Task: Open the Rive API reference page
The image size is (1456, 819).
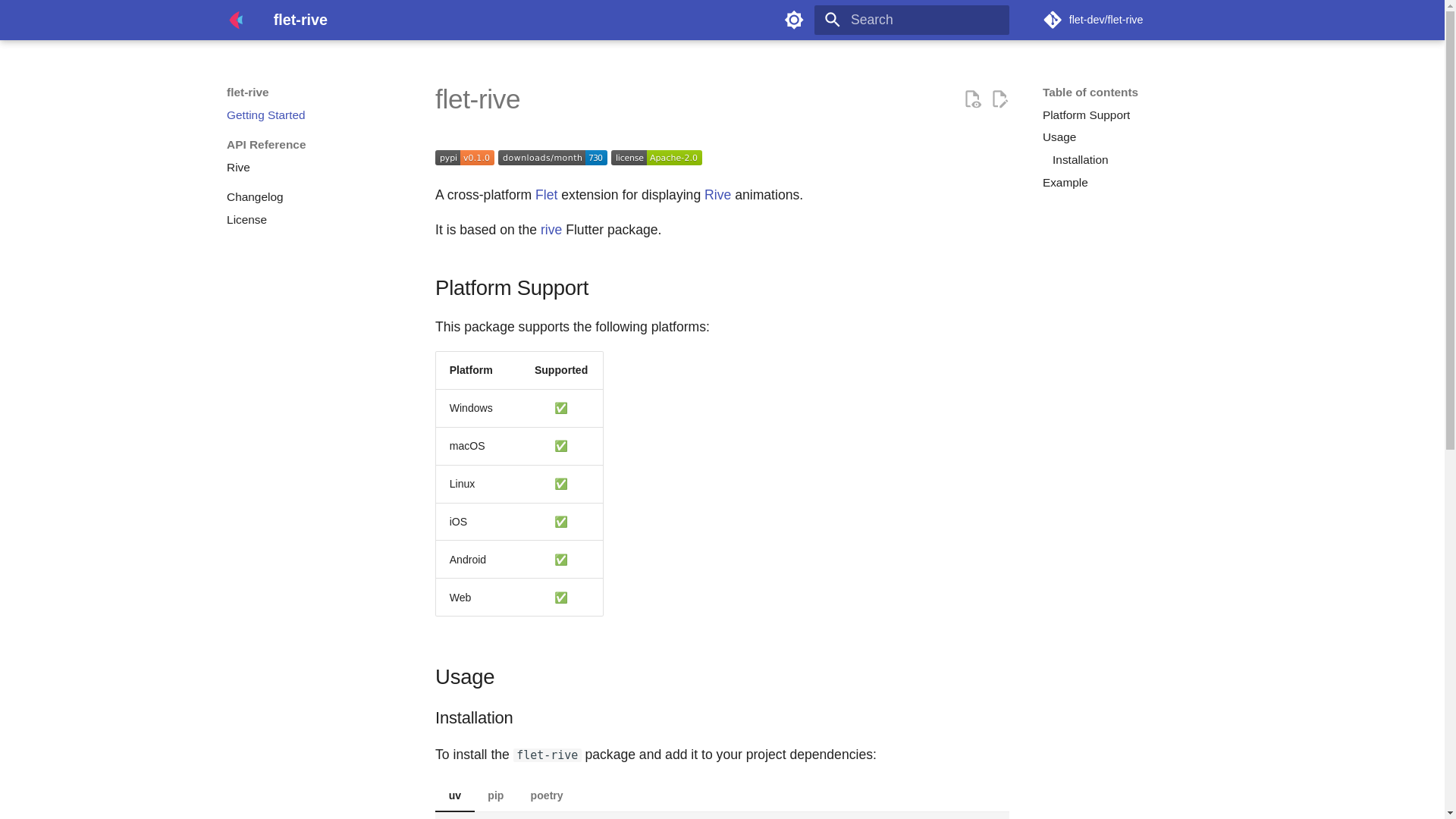Action: pos(238,168)
